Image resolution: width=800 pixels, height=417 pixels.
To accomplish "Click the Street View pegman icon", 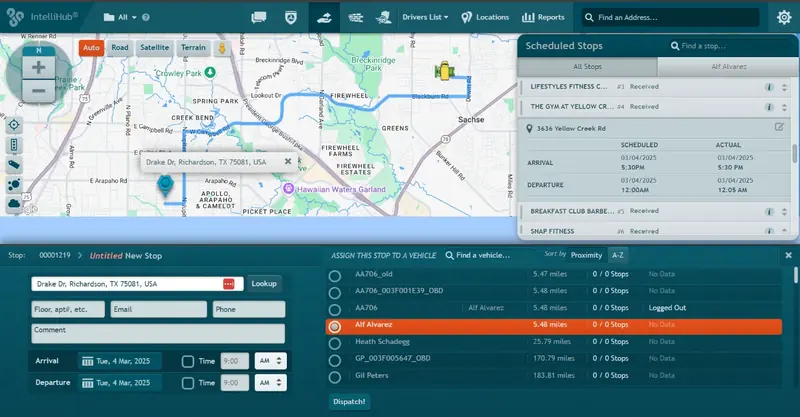I will click(x=222, y=48).
